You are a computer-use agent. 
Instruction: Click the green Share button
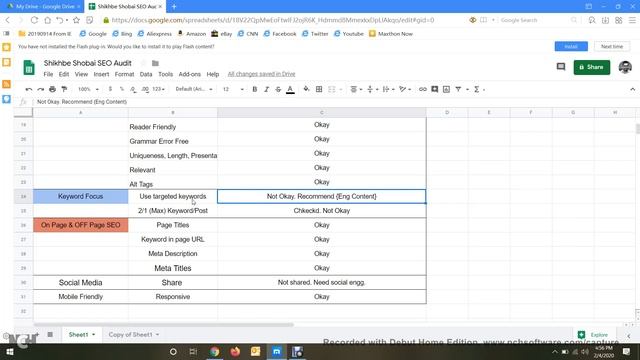591,67
